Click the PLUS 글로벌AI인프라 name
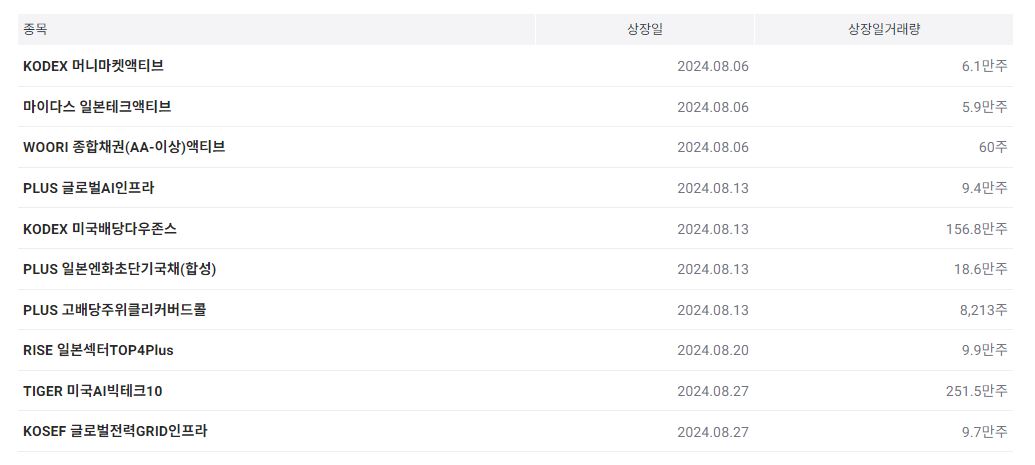Image resolution: width=1035 pixels, height=465 pixels. (x=88, y=188)
